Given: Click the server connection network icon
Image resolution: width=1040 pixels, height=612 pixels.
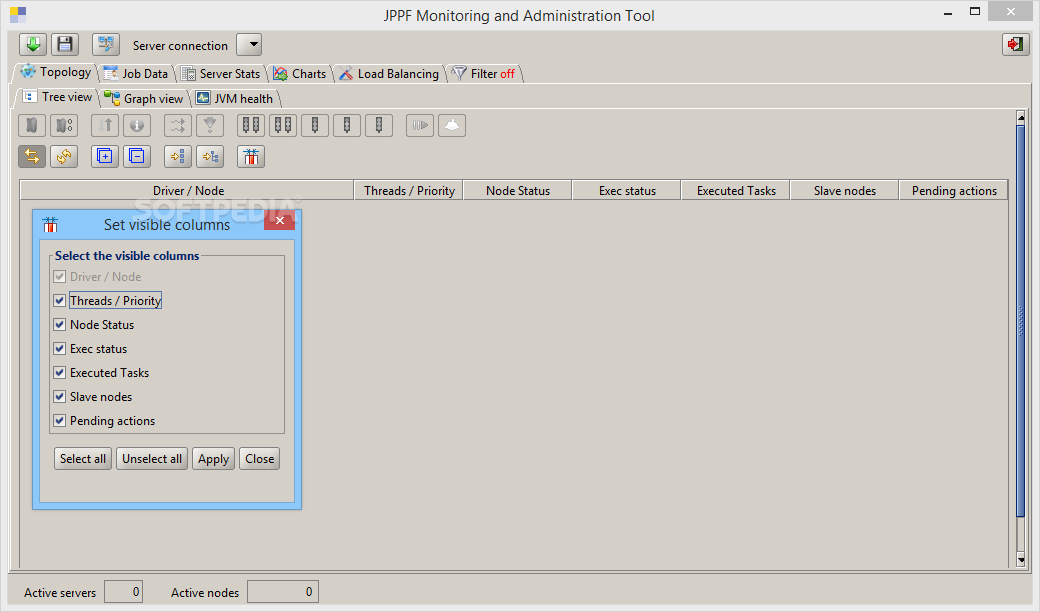Looking at the screenshot, I should (x=106, y=44).
